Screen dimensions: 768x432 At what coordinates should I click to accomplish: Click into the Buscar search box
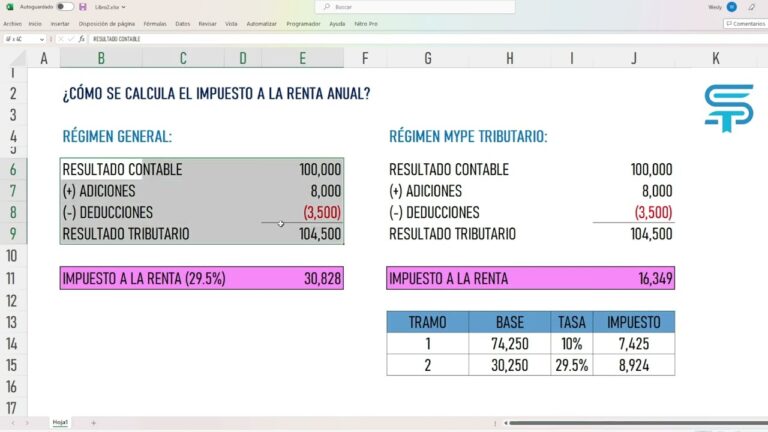pos(415,7)
